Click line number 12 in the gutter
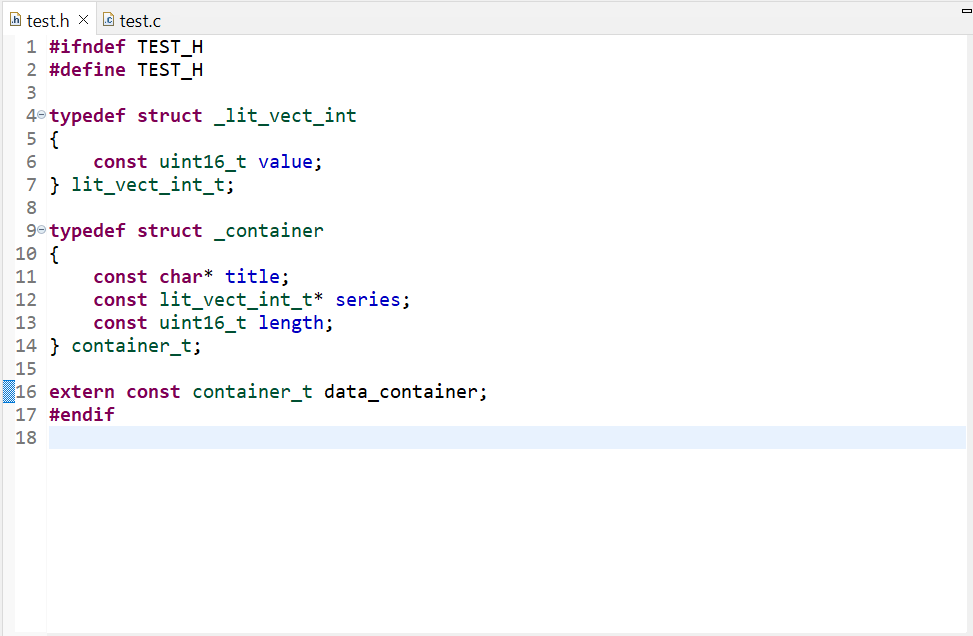 pos(25,299)
